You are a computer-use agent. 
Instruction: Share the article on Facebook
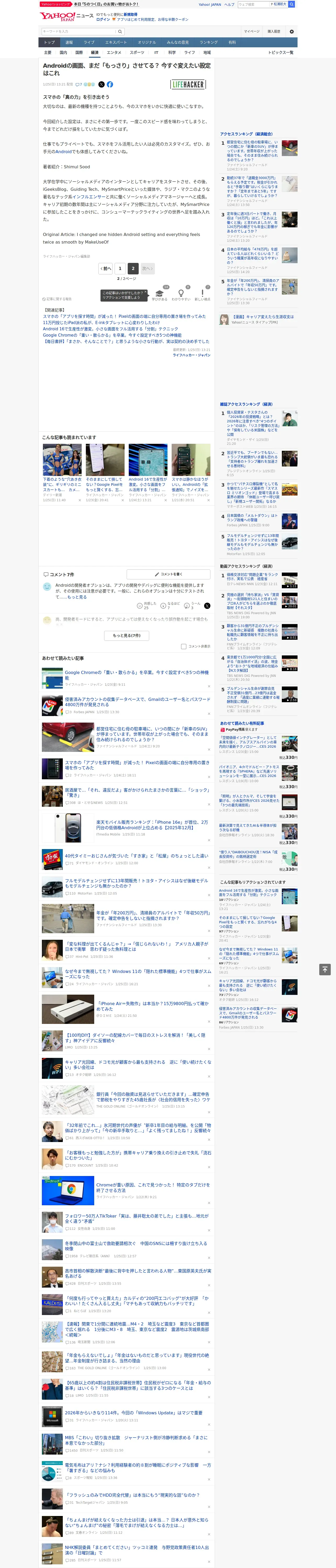click(x=110, y=85)
